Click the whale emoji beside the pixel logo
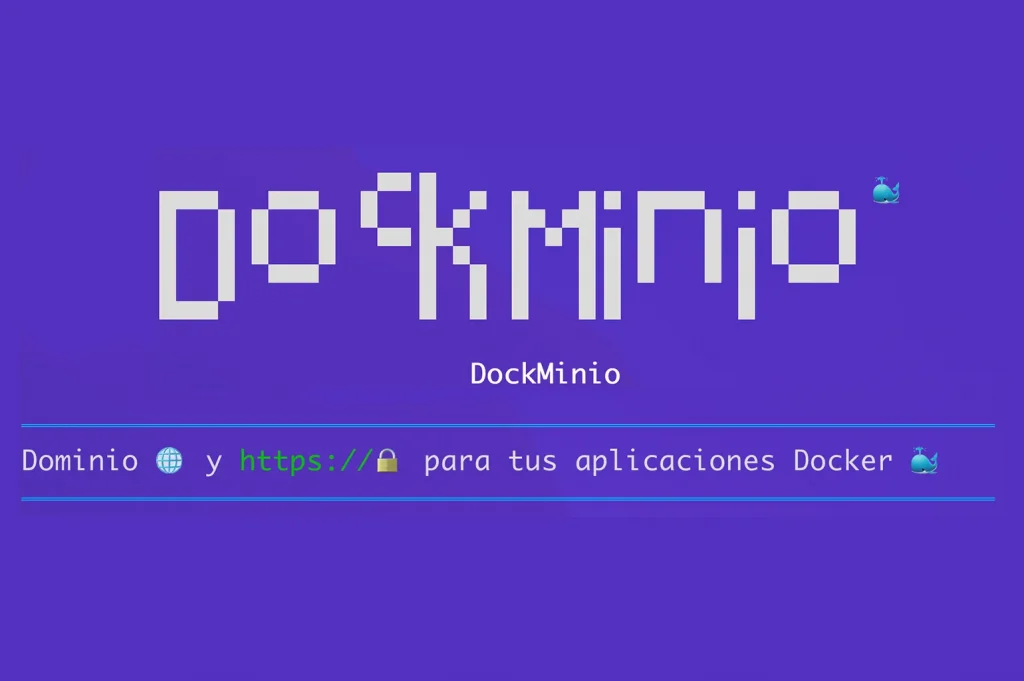Image resolution: width=1024 pixels, height=681 pixels. click(x=886, y=190)
